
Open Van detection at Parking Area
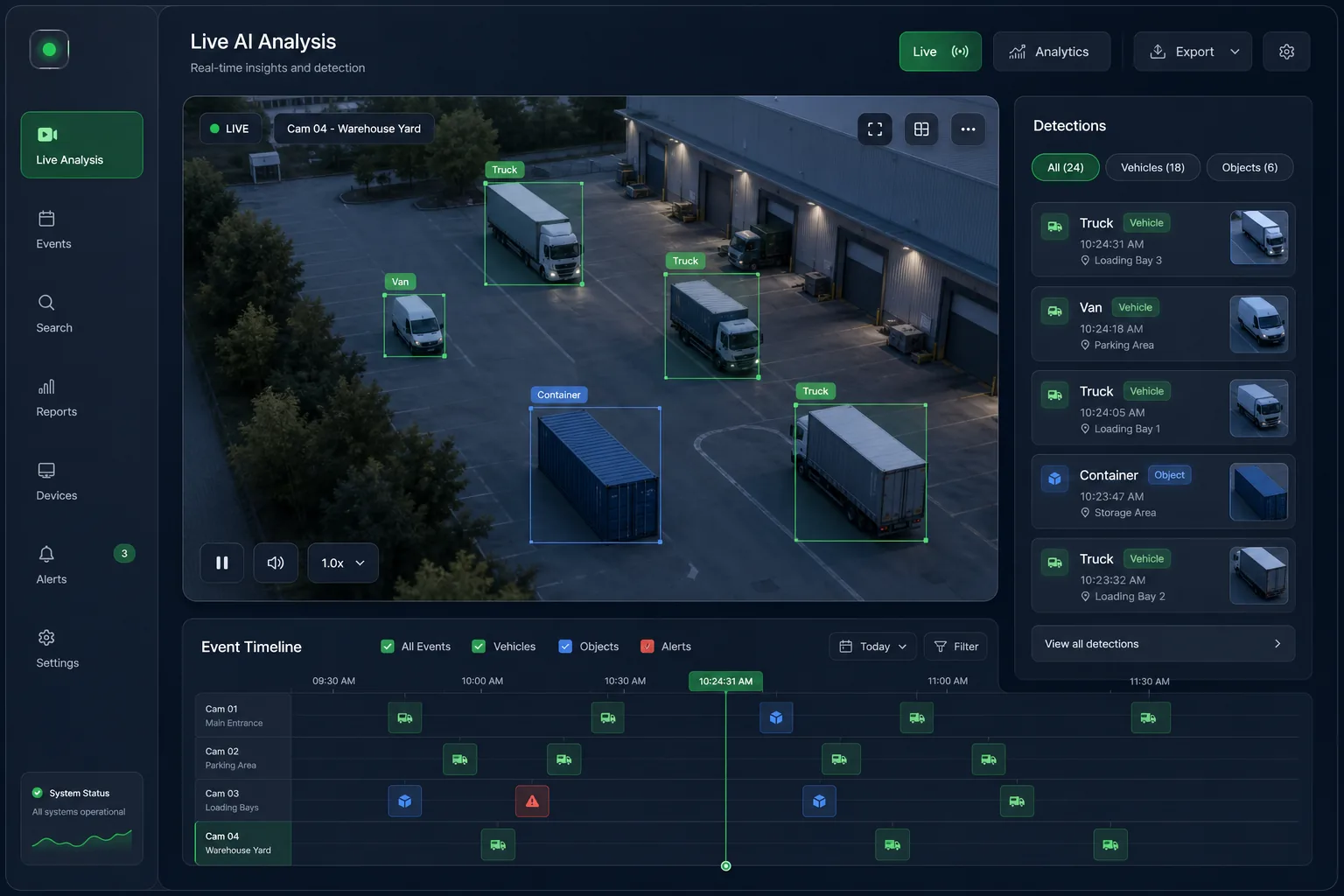pos(1163,324)
